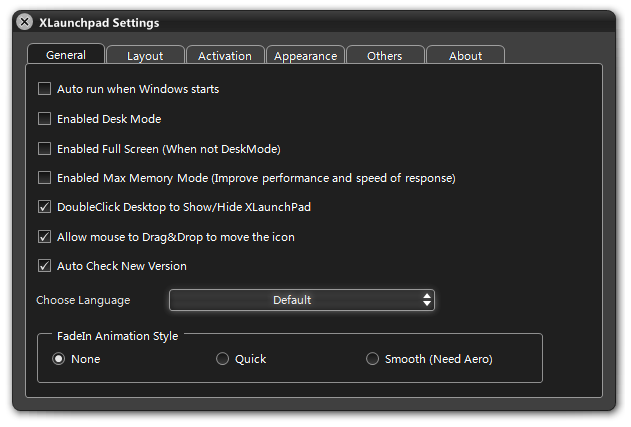
Task: Select the None animation radio button
Action: (59, 359)
